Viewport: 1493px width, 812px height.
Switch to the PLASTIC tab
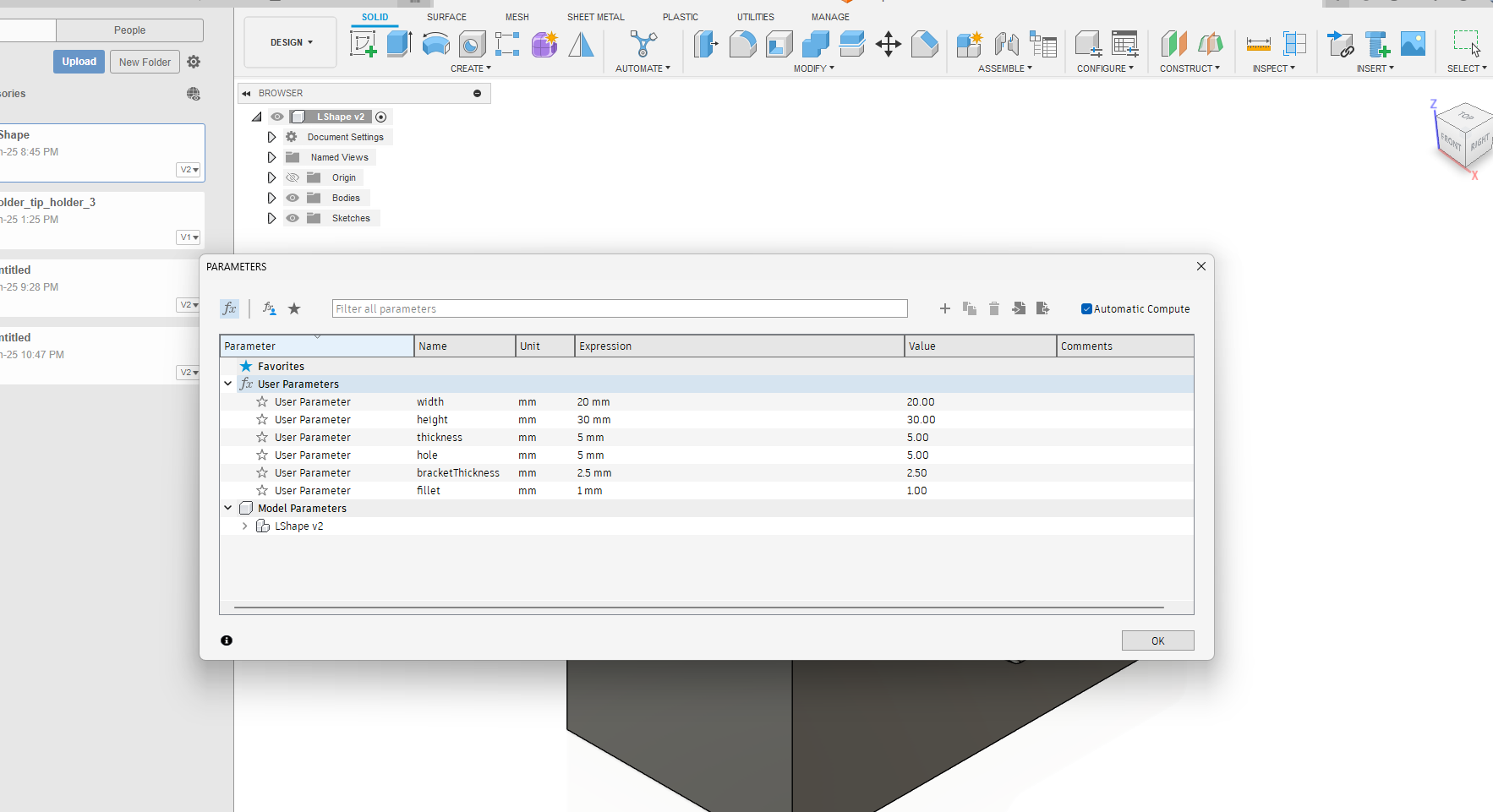pyautogui.click(x=681, y=17)
